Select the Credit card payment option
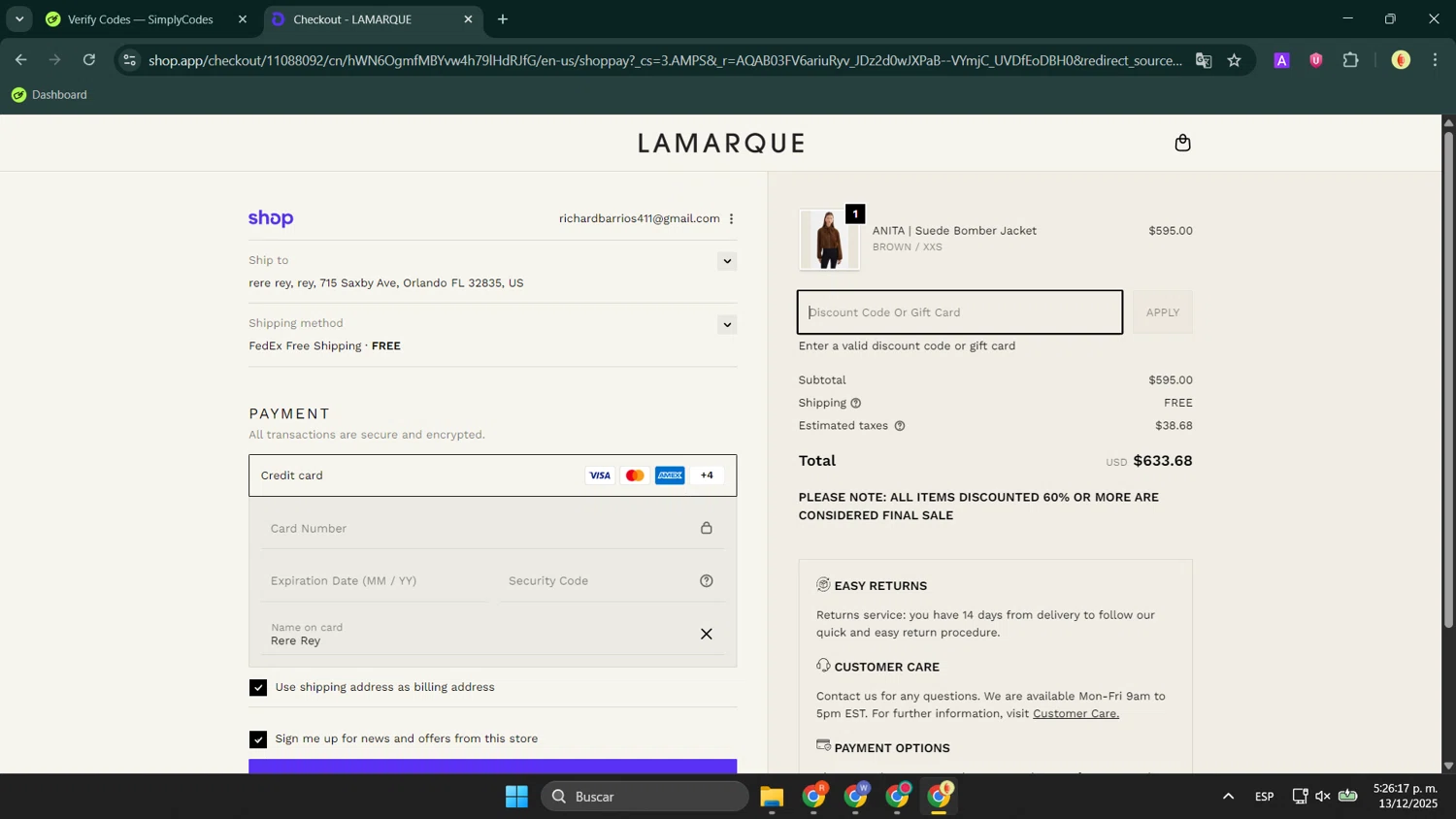The height and width of the screenshot is (819, 1456). [492, 475]
